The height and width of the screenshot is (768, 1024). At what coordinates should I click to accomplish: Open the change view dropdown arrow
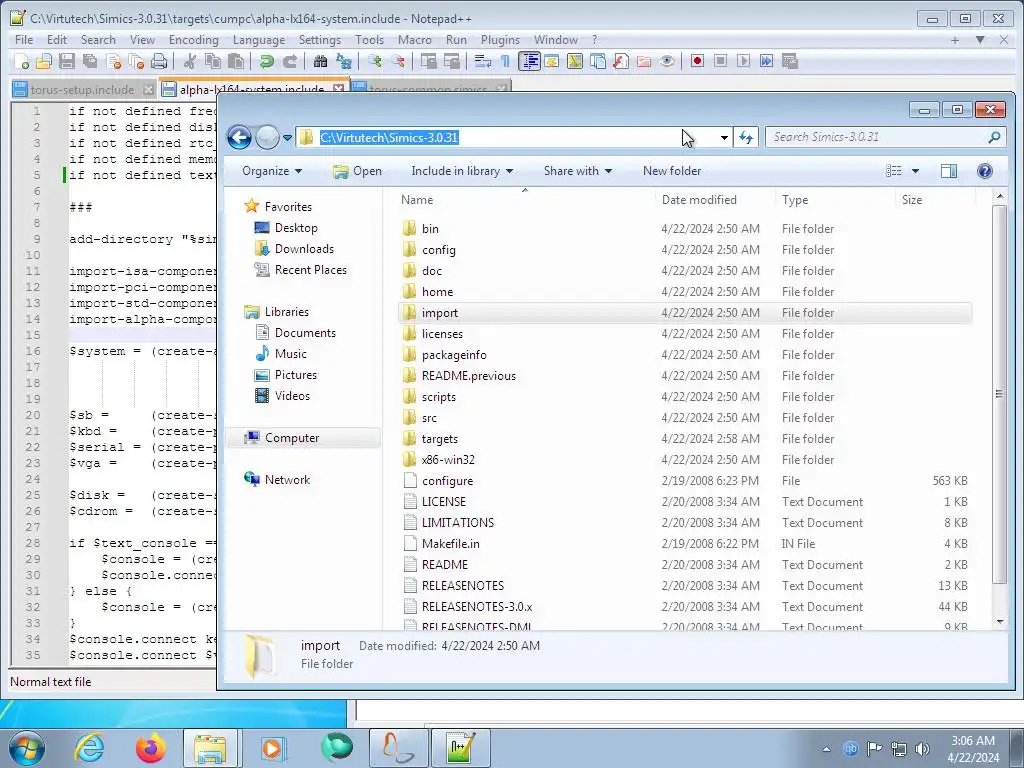click(x=916, y=171)
